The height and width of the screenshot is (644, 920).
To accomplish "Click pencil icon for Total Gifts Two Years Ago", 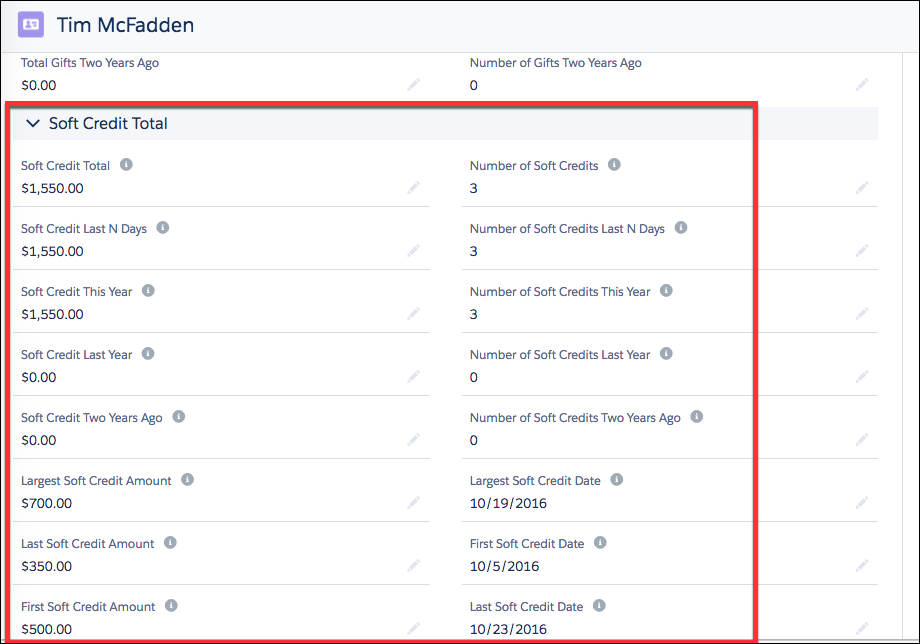I will 413,85.
